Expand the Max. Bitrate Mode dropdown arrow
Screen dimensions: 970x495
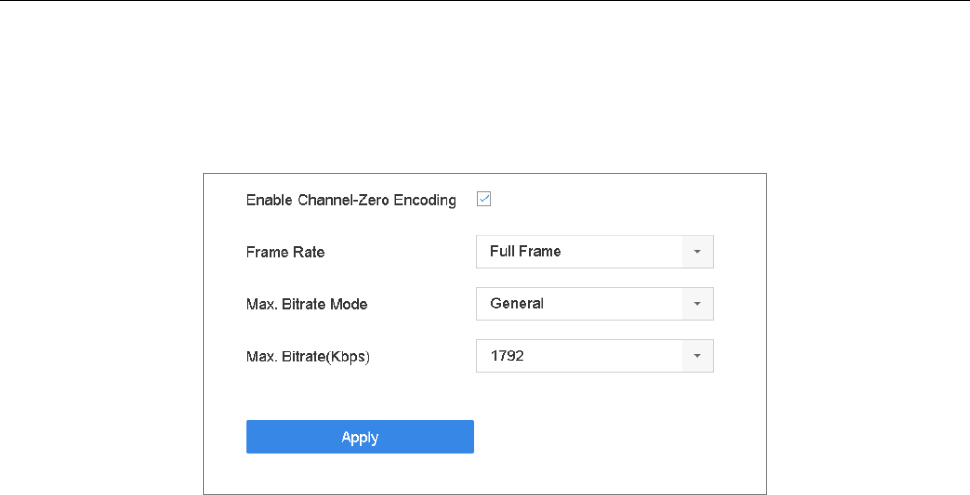coord(698,304)
